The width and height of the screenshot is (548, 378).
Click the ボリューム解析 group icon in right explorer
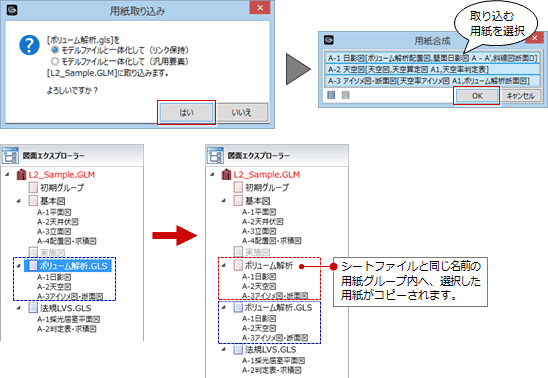[238, 265]
